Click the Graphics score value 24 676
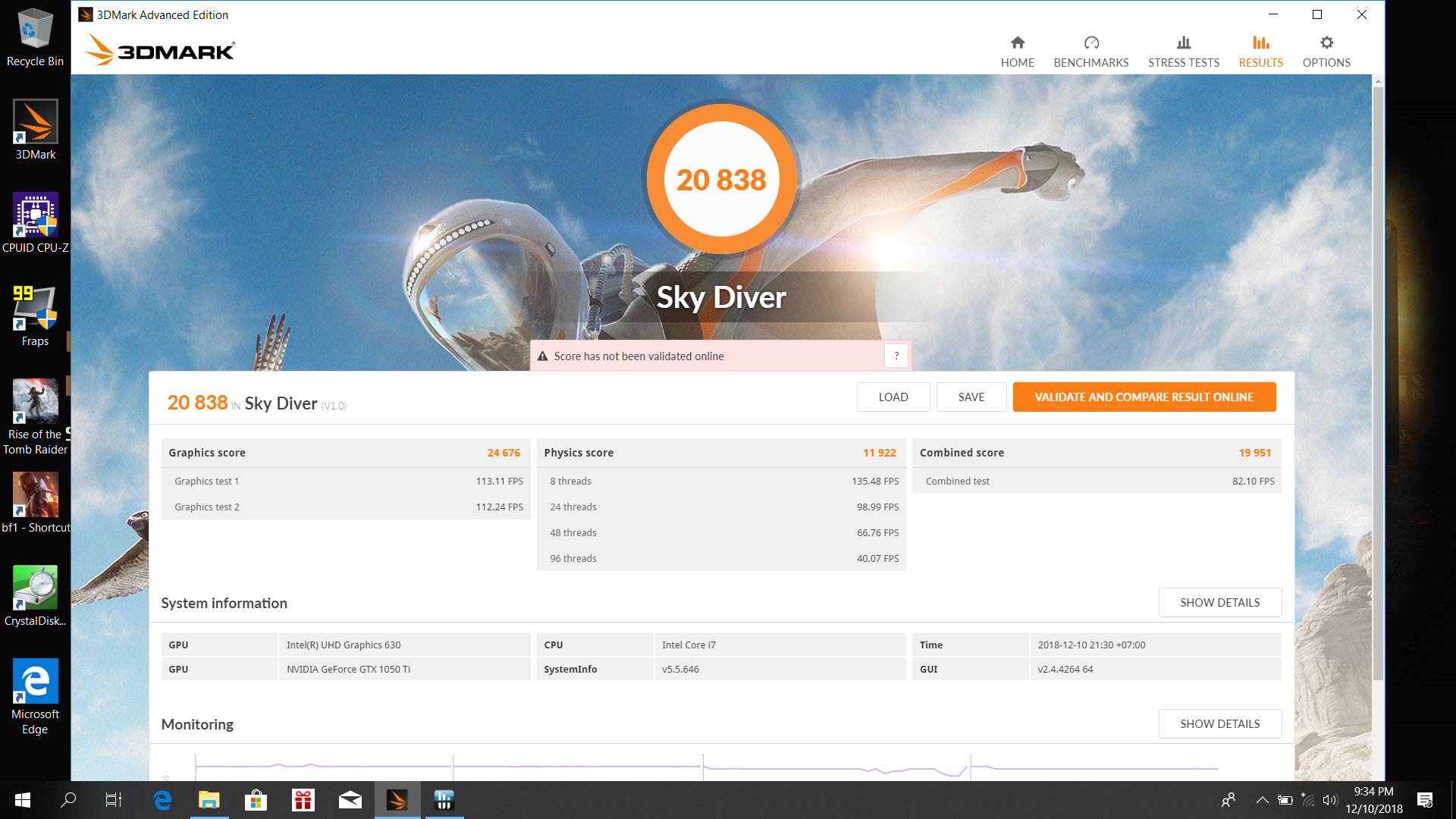 tap(504, 453)
